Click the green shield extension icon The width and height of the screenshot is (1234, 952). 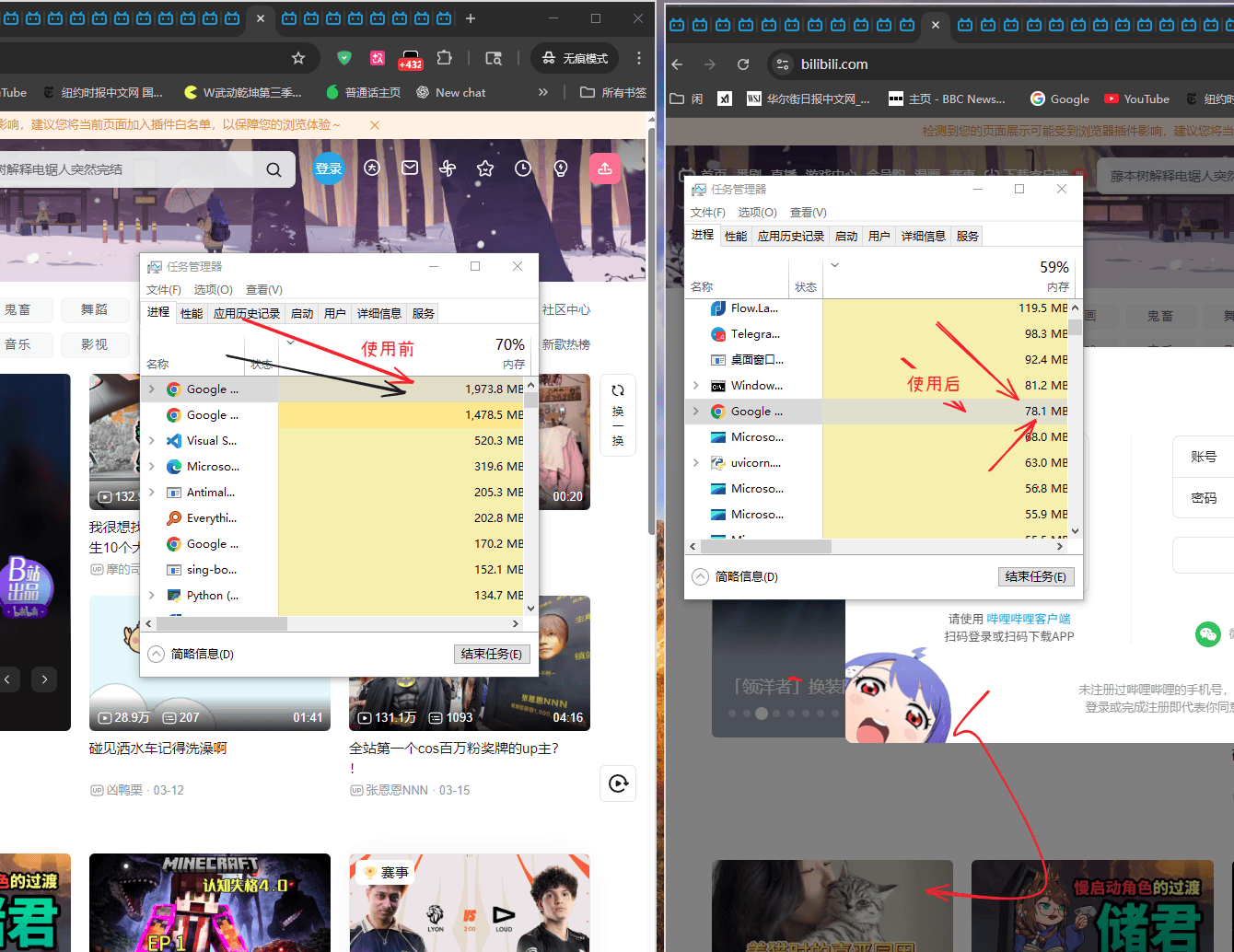344,58
